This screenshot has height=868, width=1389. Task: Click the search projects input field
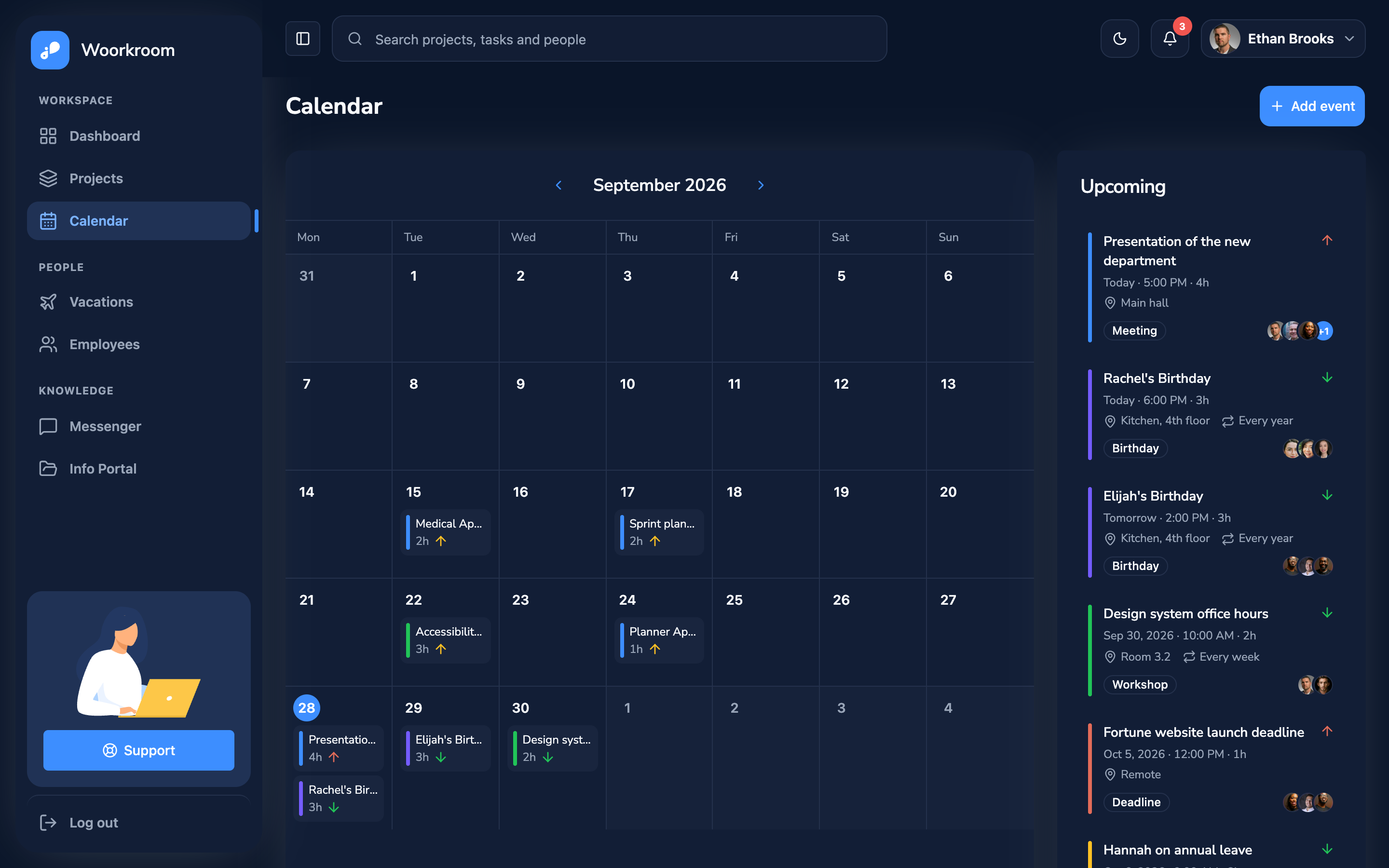click(x=610, y=39)
